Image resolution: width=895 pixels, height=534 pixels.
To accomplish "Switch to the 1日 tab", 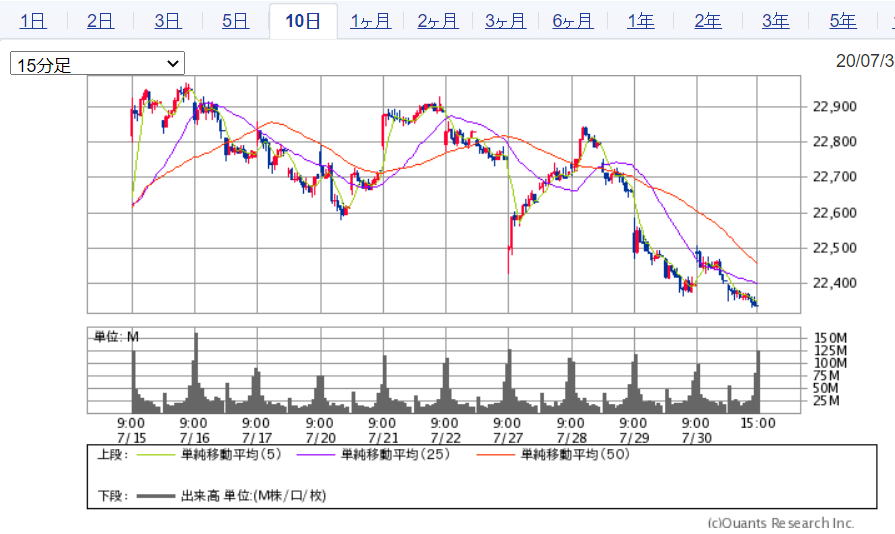I will click(x=32, y=20).
